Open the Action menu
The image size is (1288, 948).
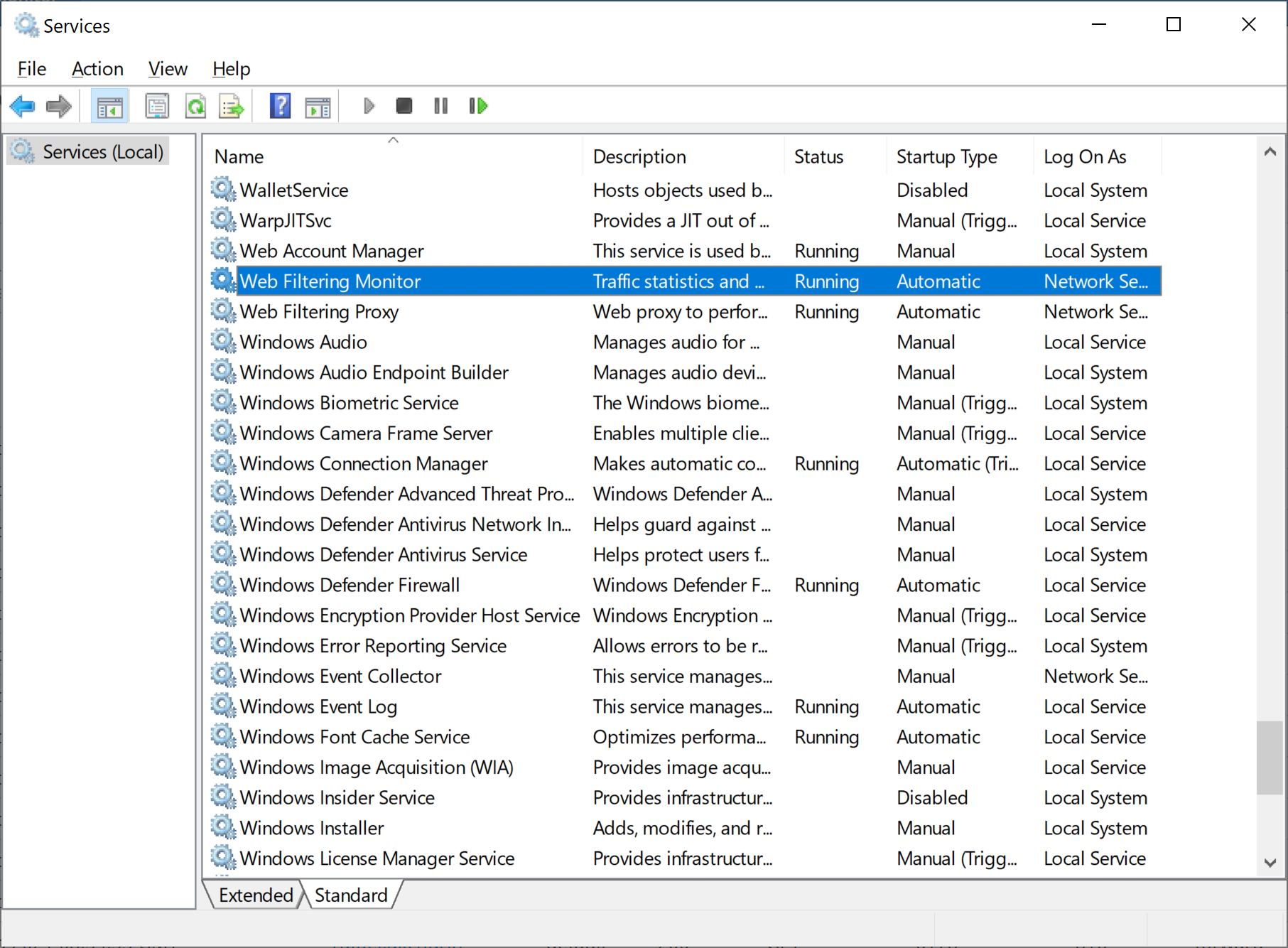[x=98, y=69]
